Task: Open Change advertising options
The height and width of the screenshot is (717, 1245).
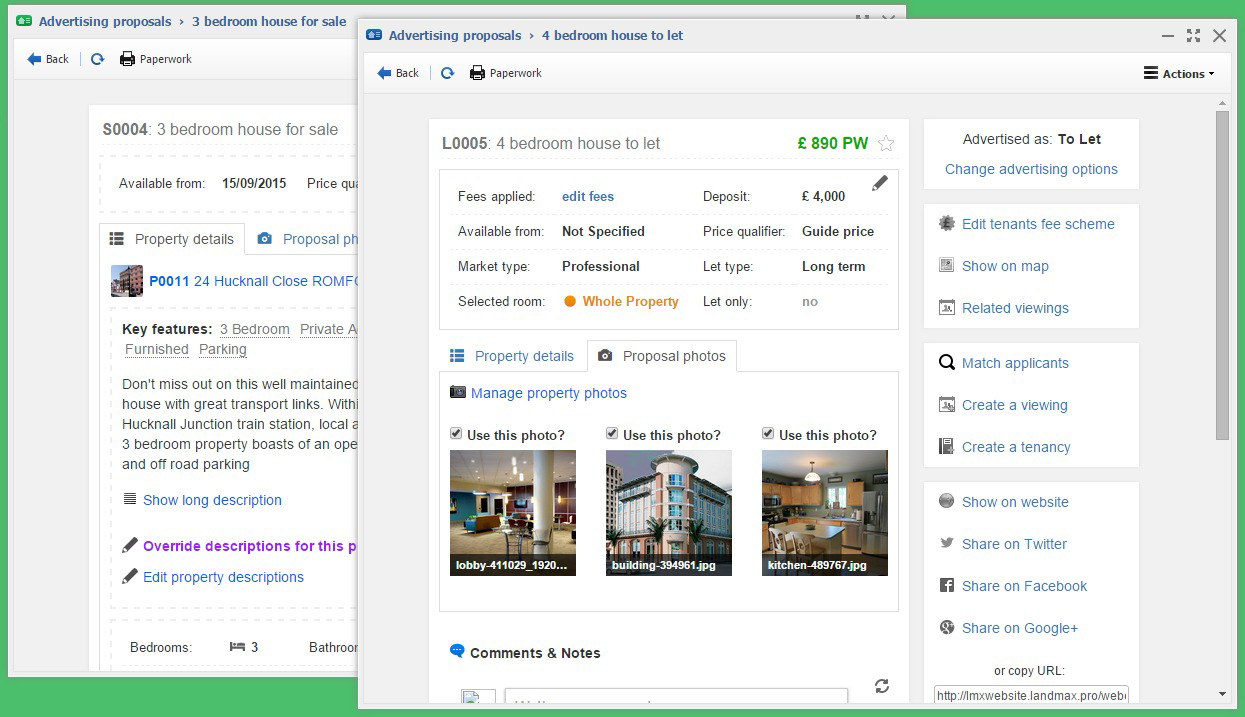Action: click(x=1031, y=169)
